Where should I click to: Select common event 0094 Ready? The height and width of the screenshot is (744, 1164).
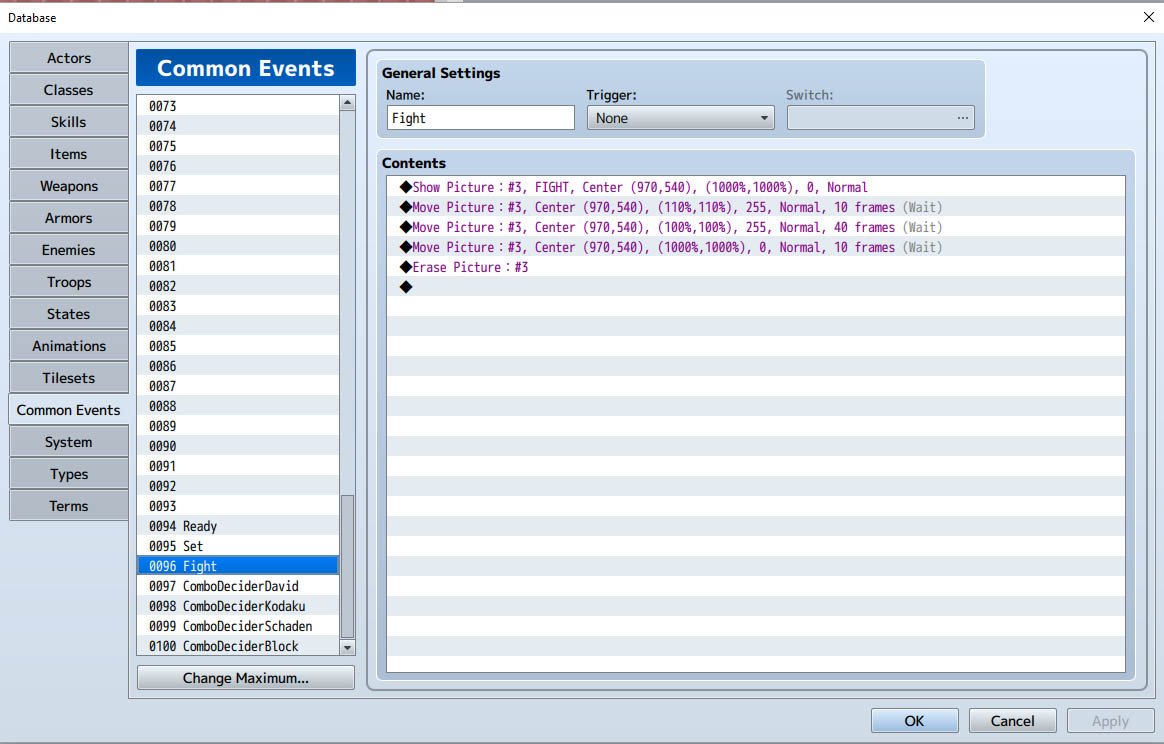(238, 526)
